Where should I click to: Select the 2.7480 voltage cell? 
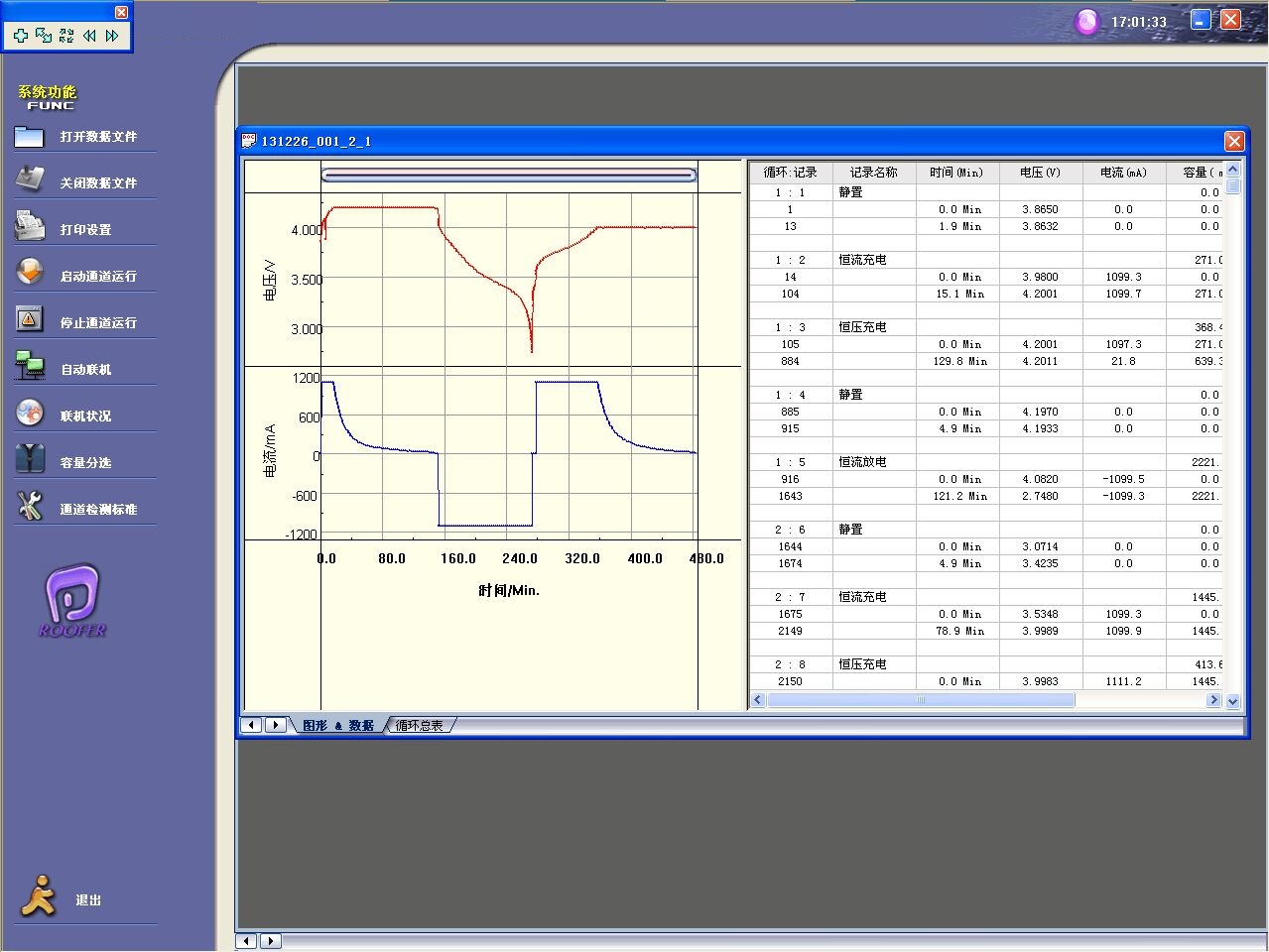coord(1041,496)
